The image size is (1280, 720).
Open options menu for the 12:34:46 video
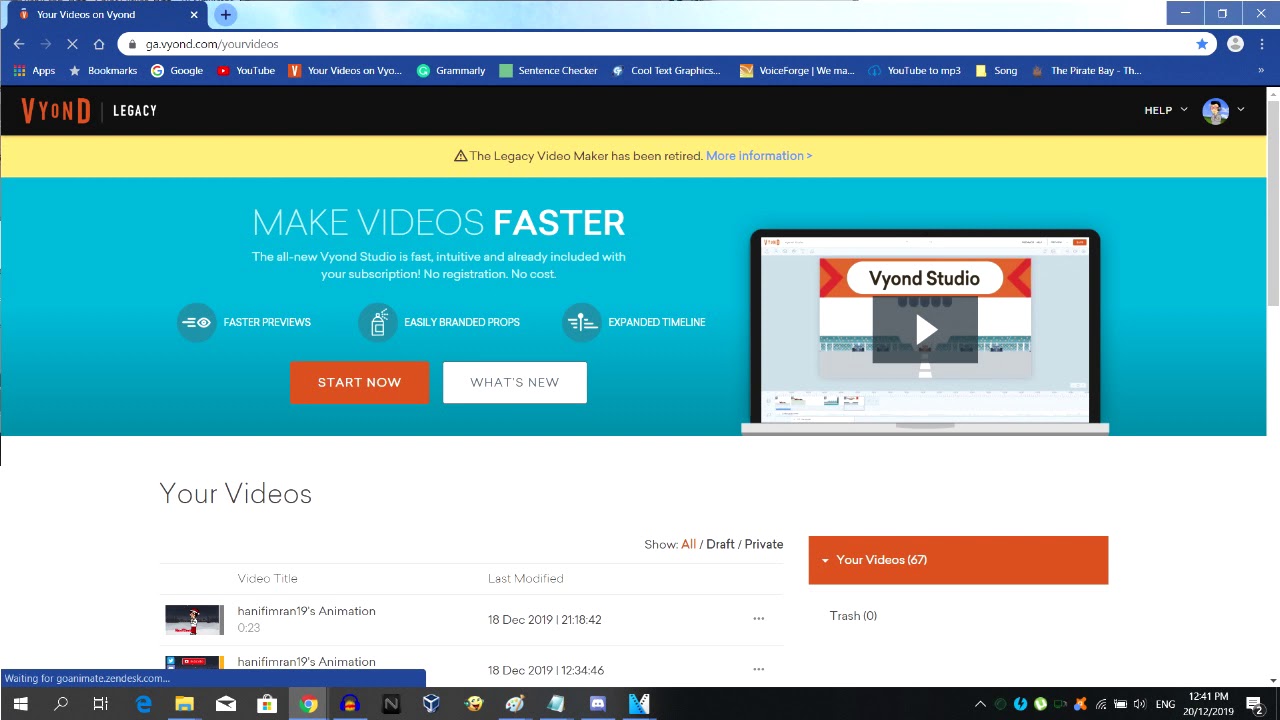point(759,669)
